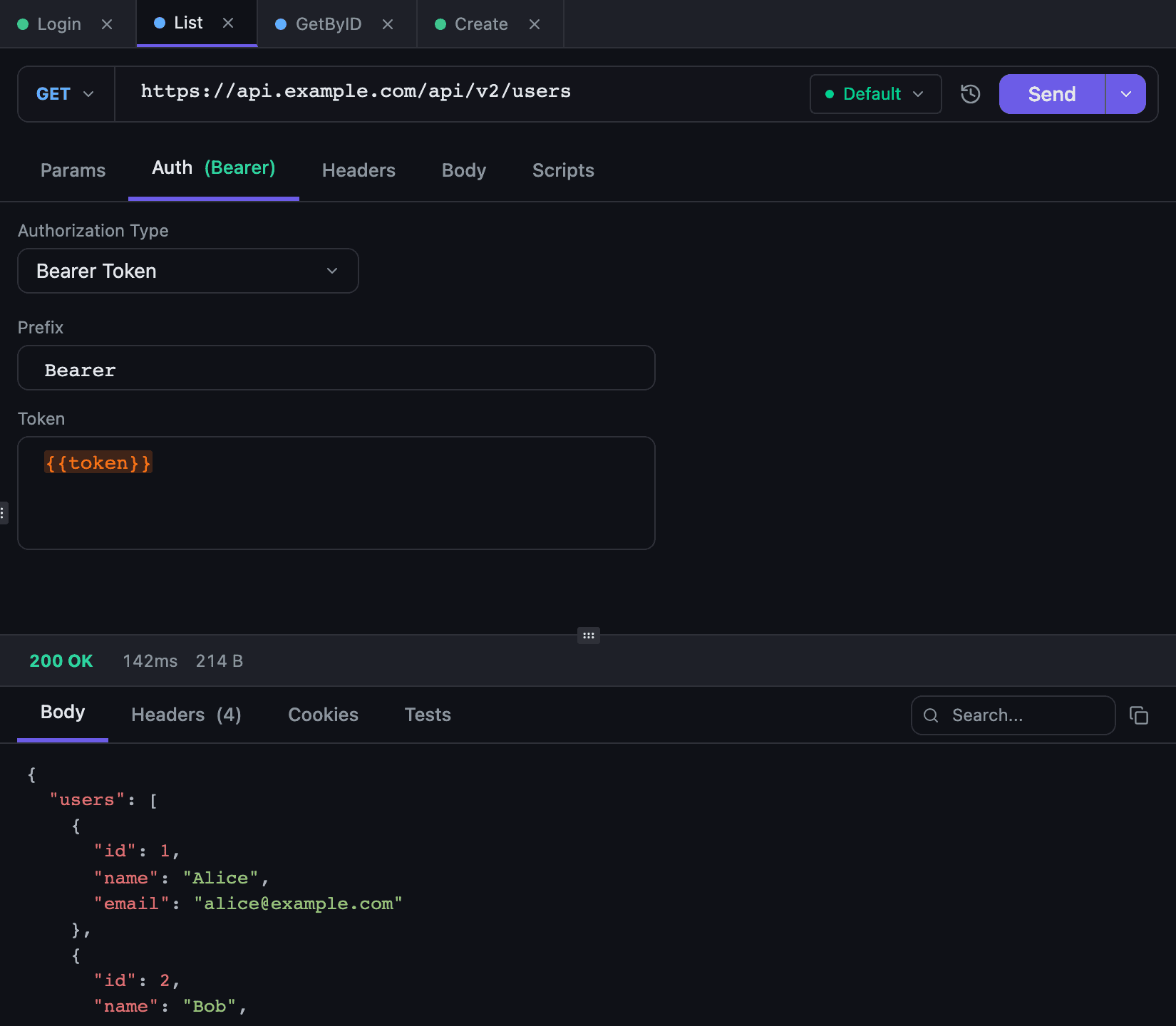The image size is (1176, 1026).
Task: Copy response body with copy icon
Action: point(1139,715)
